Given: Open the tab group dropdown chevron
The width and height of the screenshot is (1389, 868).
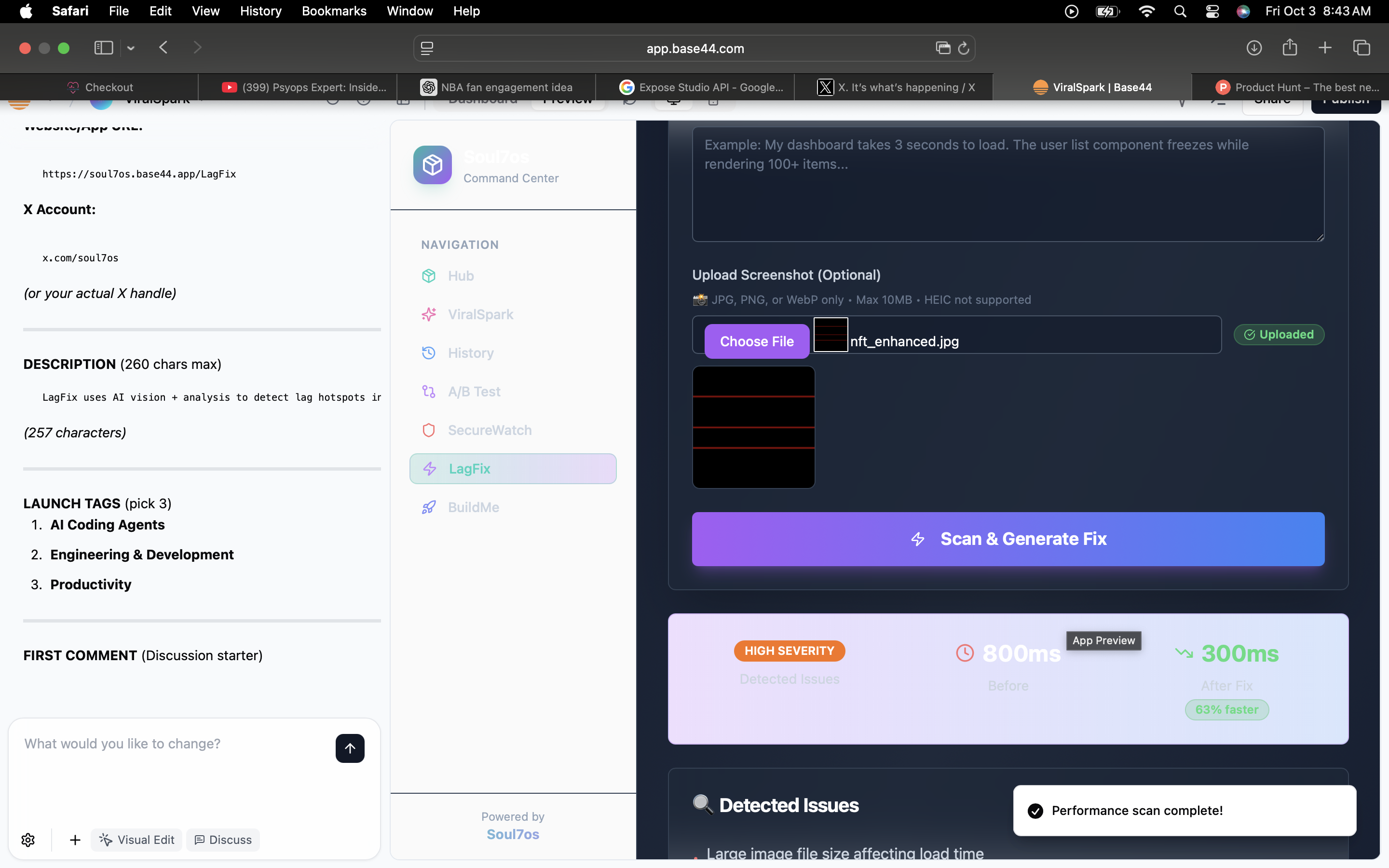Looking at the screenshot, I should (x=131, y=48).
